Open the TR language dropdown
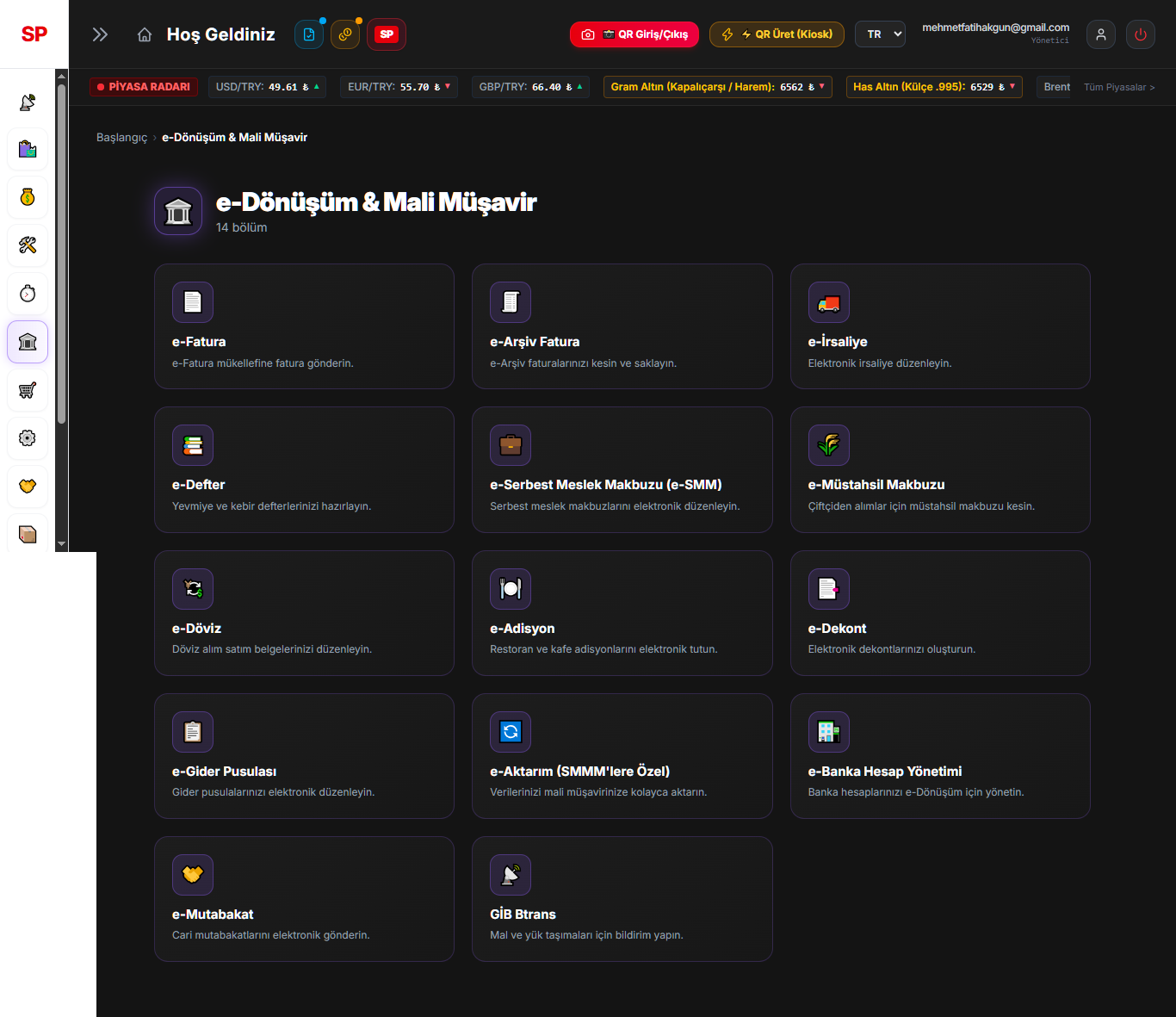The height and width of the screenshot is (1017, 1176). coord(880,34)
